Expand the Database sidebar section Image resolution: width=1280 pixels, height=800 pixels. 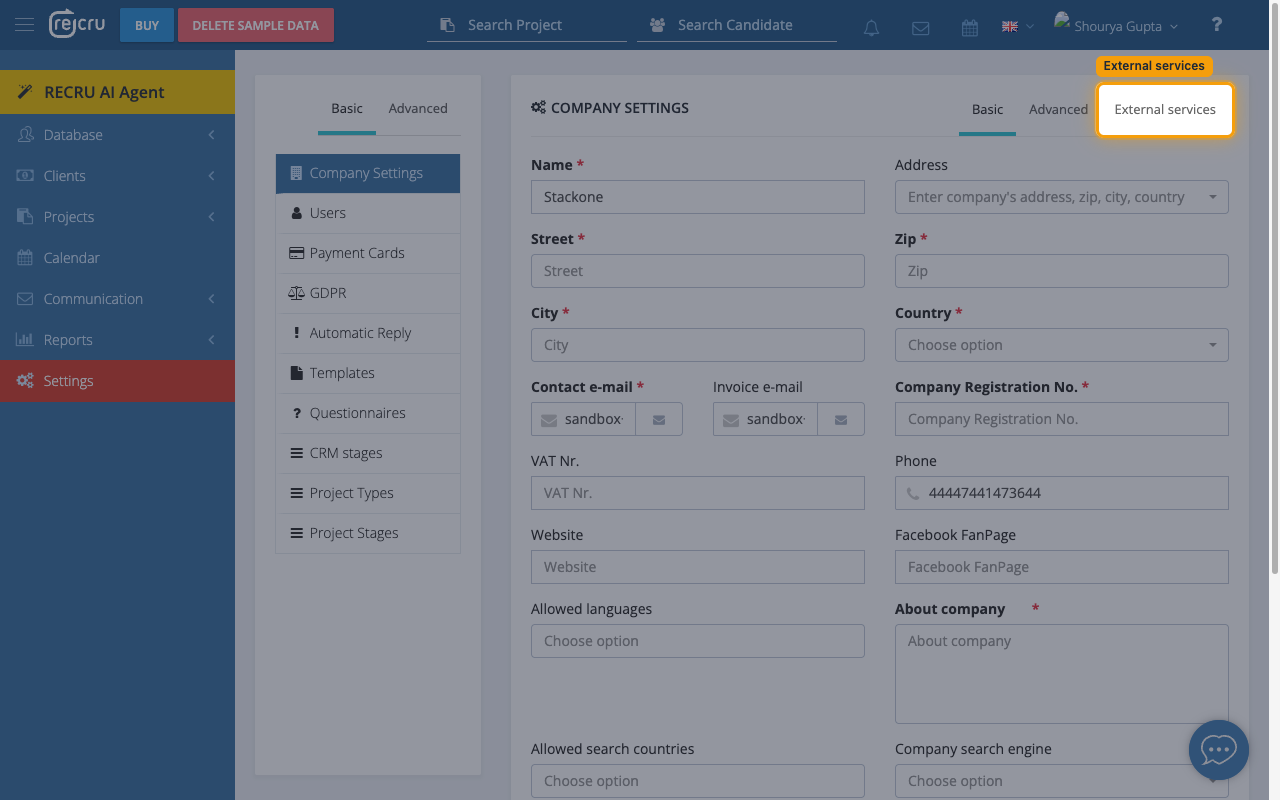pyautogui.click(x=117, y=135)
